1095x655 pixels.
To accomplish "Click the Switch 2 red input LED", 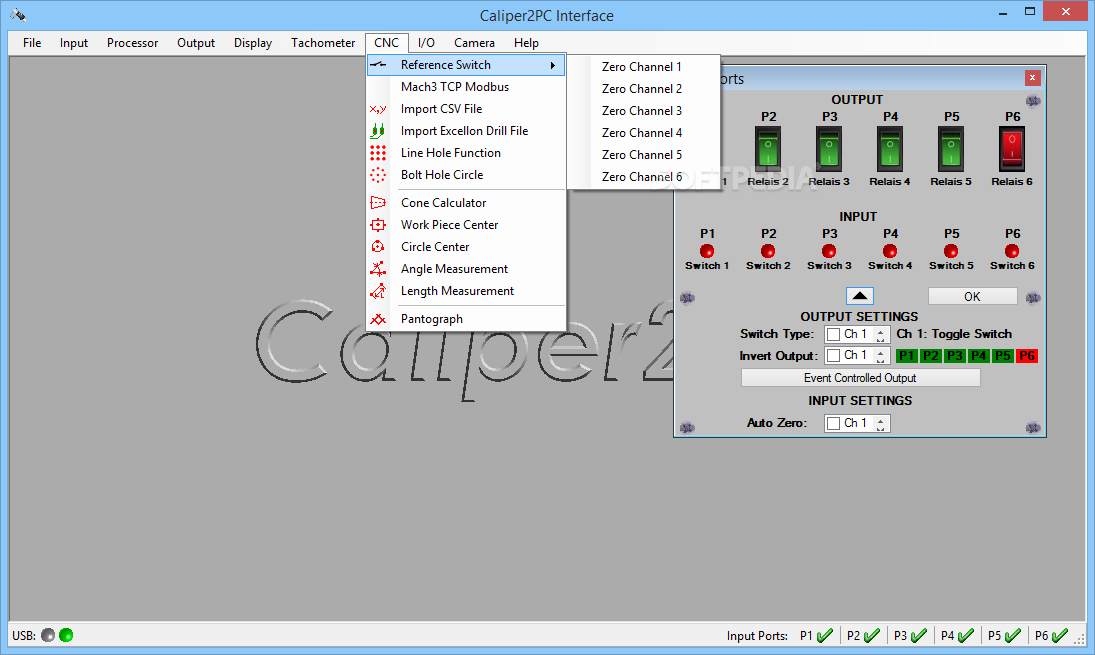I will pyautogui.click(x=768, y=251).
